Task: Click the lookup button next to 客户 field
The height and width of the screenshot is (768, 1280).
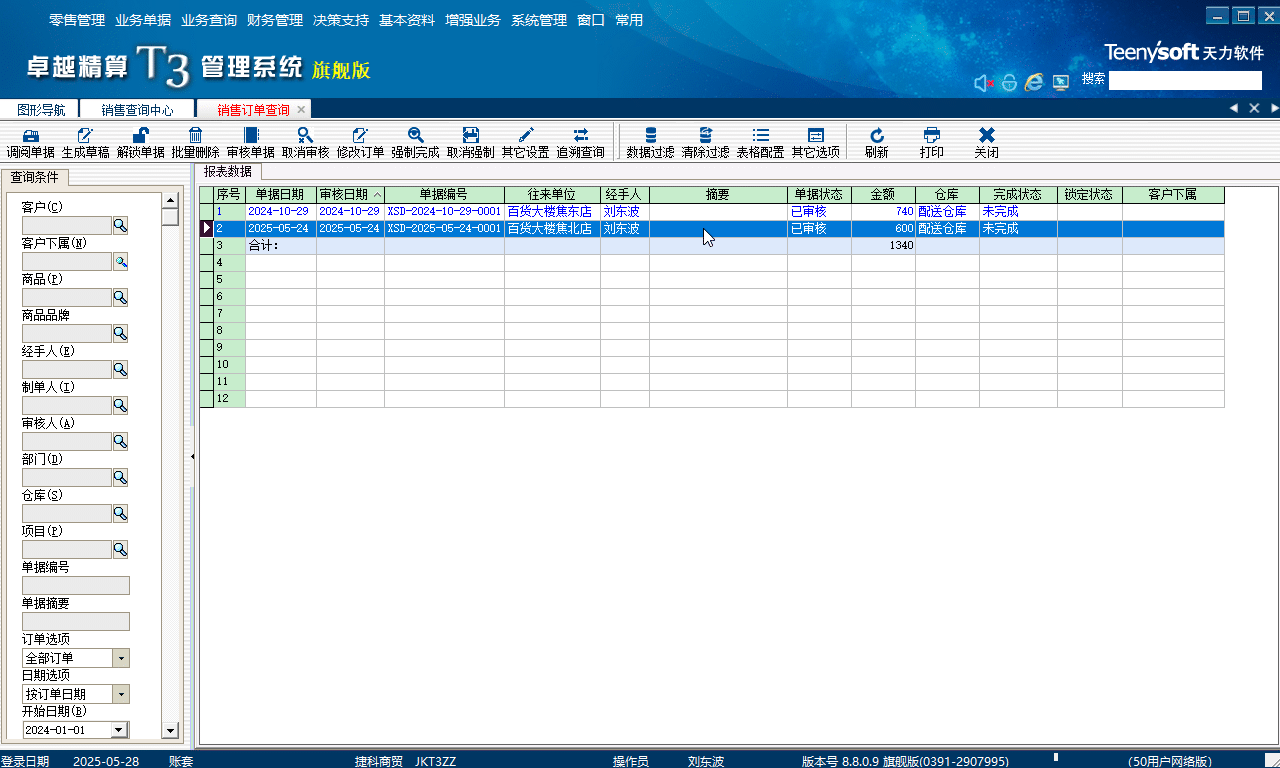Action: 120,226
